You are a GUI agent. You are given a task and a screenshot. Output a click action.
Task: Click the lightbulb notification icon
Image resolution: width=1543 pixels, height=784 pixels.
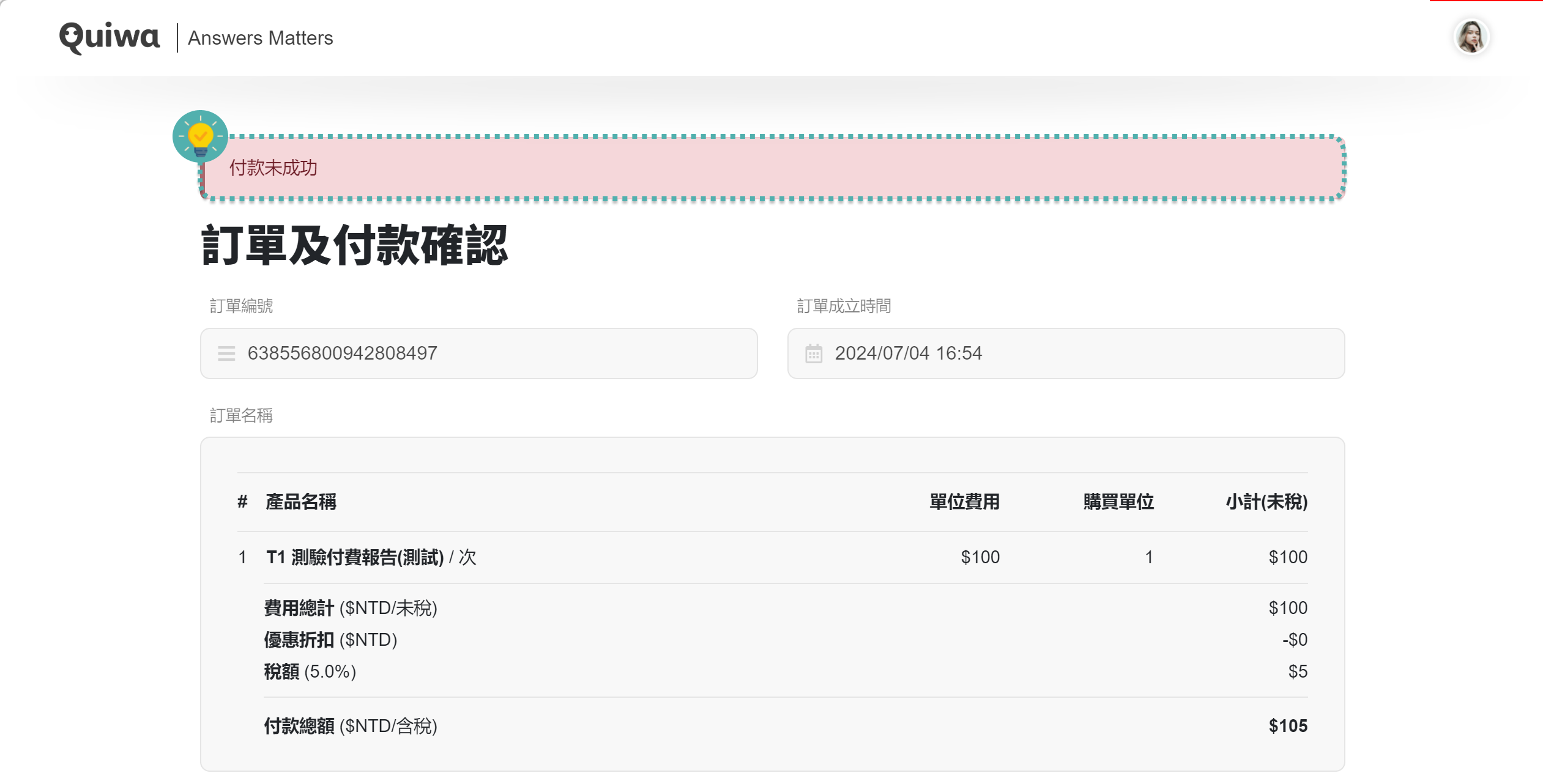point(200,136)
